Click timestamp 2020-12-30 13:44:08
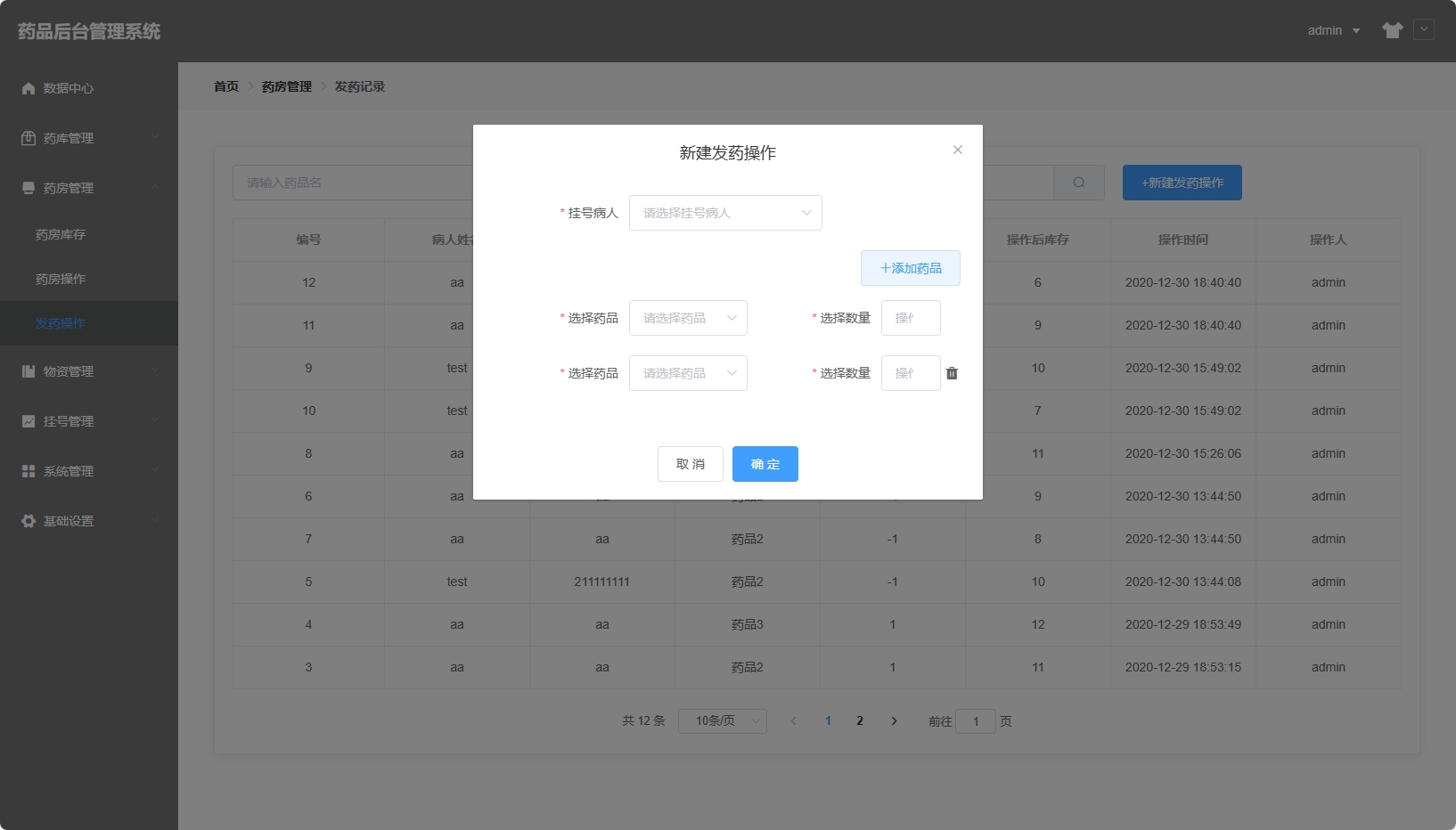 point(1183,582)
